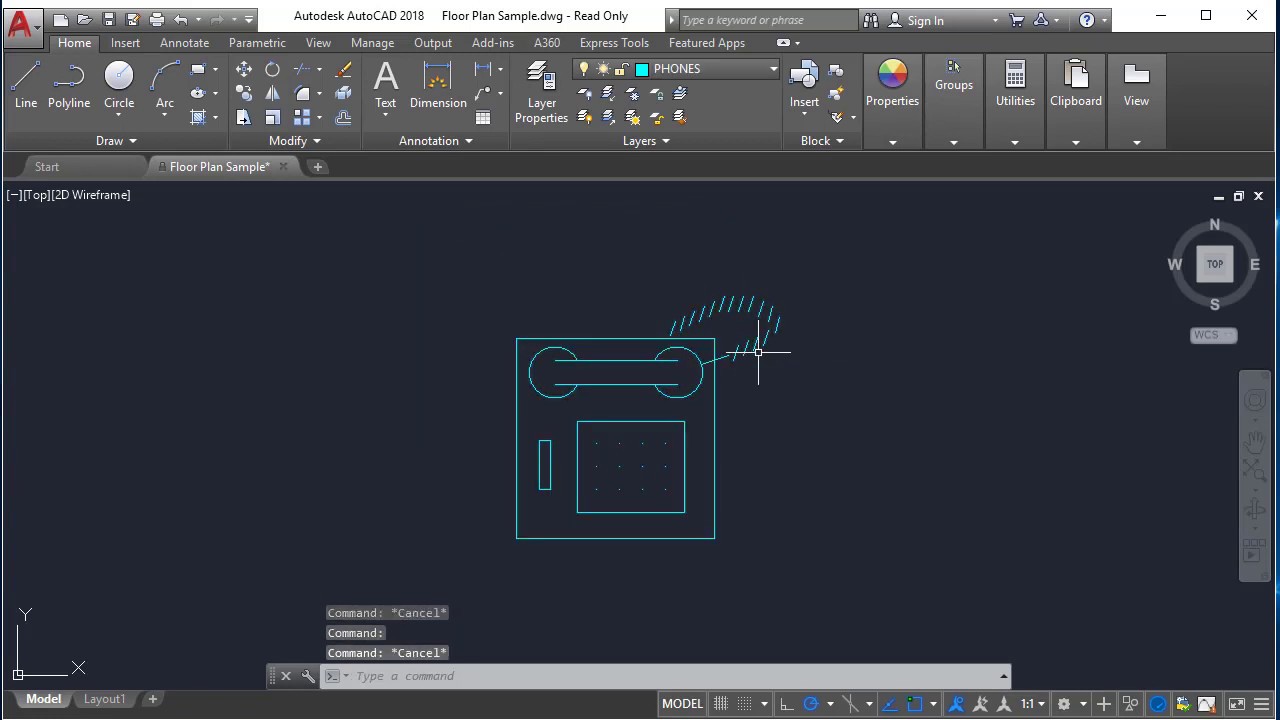Toggle PHONES layer lock icon

[621, 69]
